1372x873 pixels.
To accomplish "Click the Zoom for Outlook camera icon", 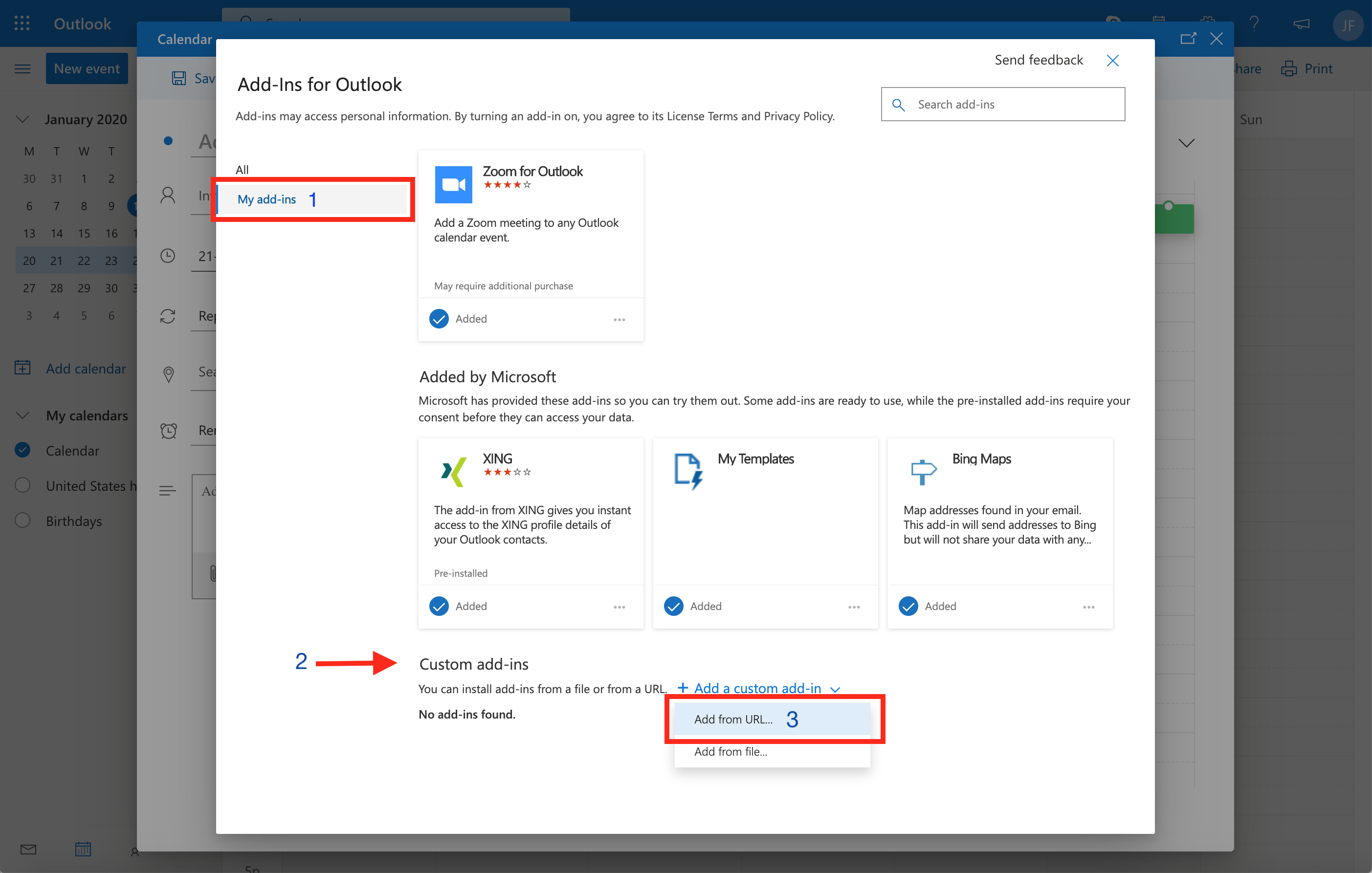I will 454,184.
